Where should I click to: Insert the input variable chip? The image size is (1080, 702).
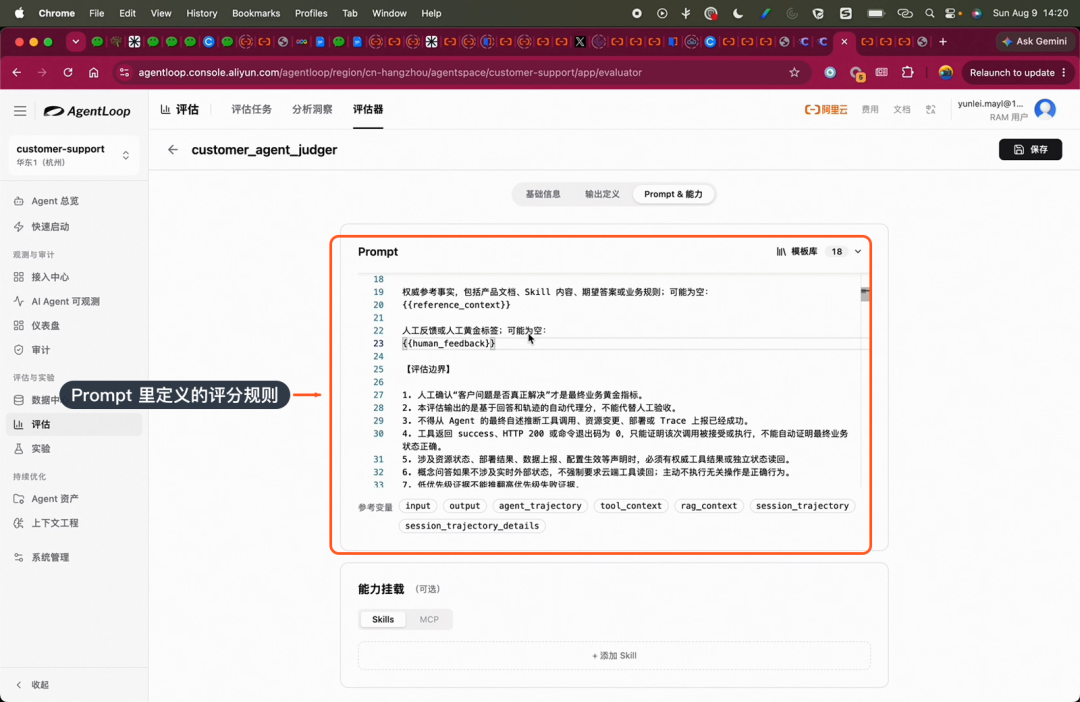(x=417, y=506)
